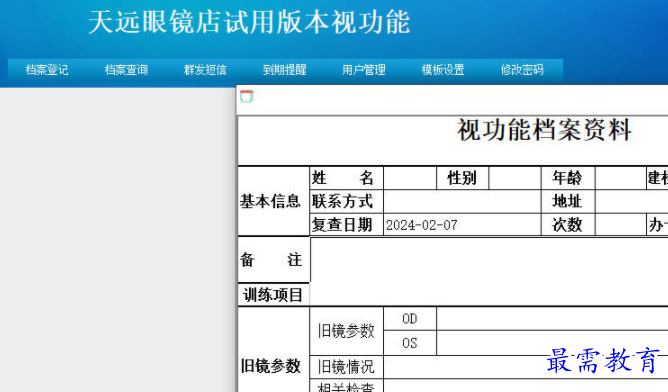
Task: Select 模板设置 in the navigation bar
Action: point(443,69)
